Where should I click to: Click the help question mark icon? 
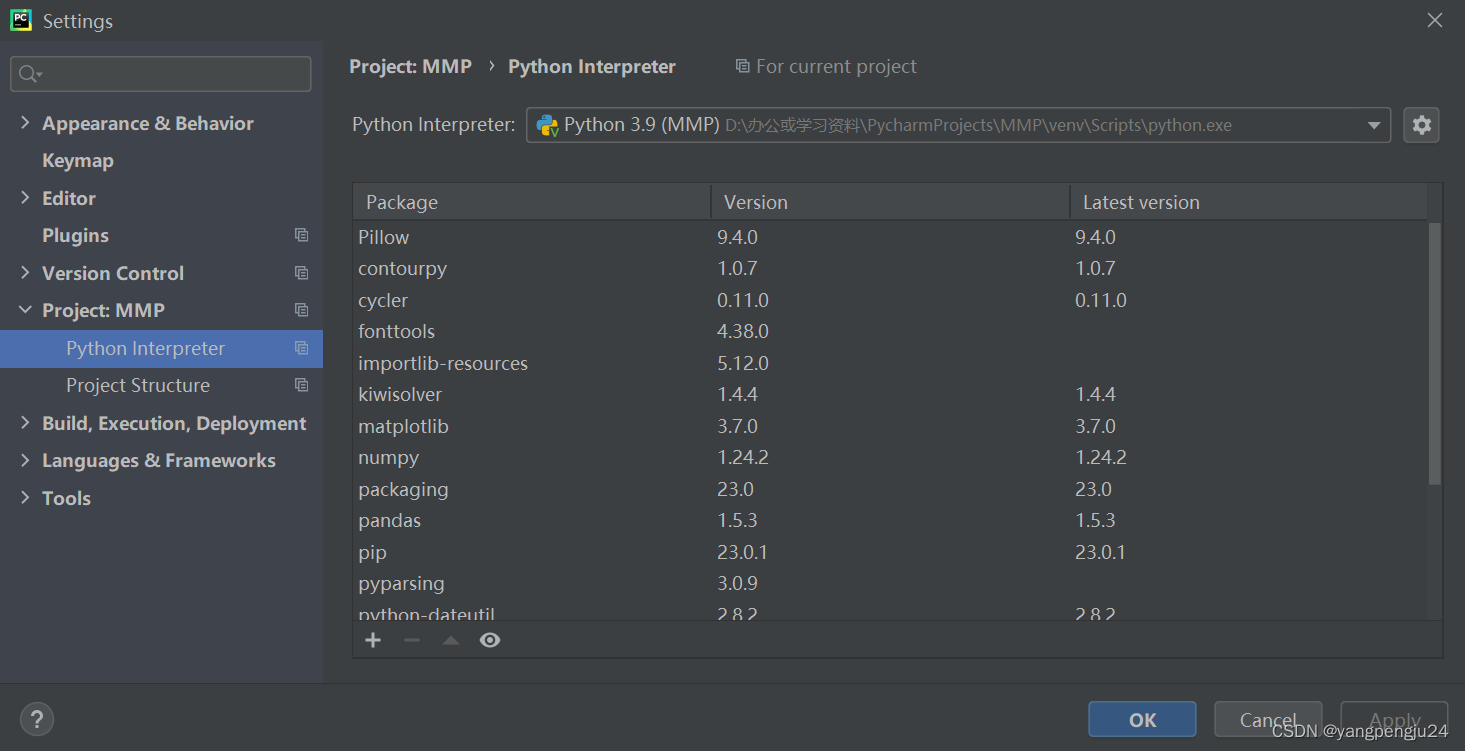coord(37,718)
